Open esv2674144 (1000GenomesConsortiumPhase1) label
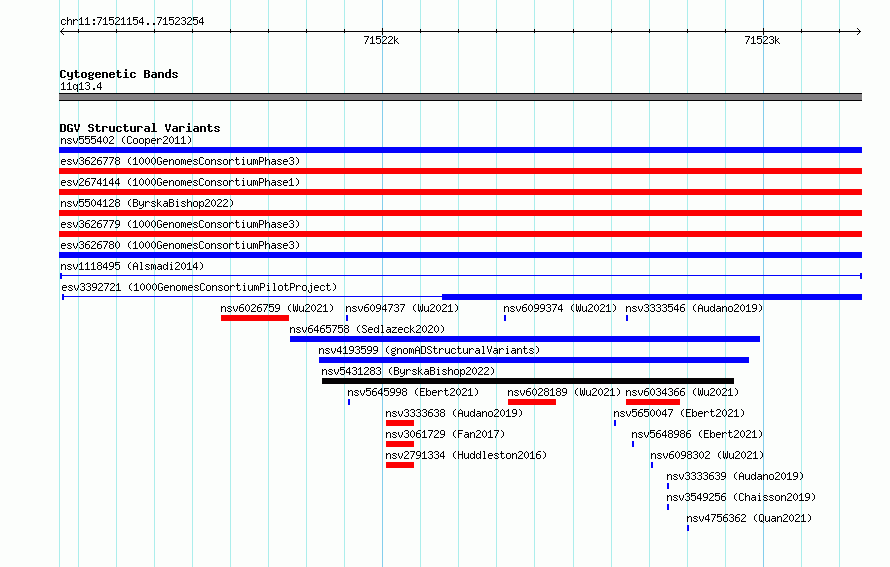 (180, 182)
